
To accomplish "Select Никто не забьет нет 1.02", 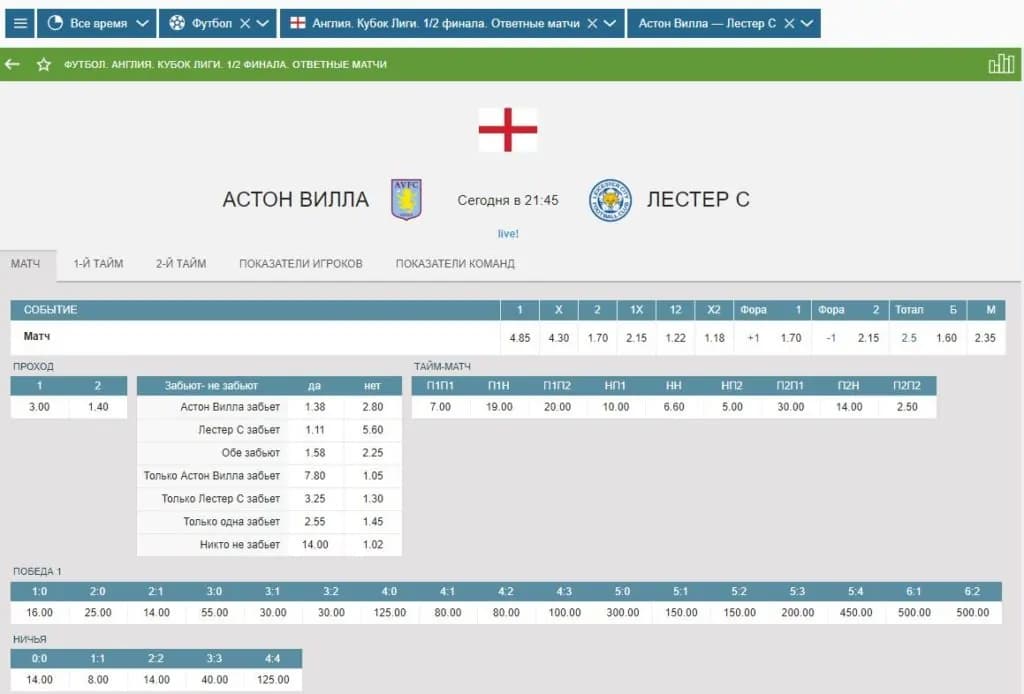I will click(x=373, y=544).
